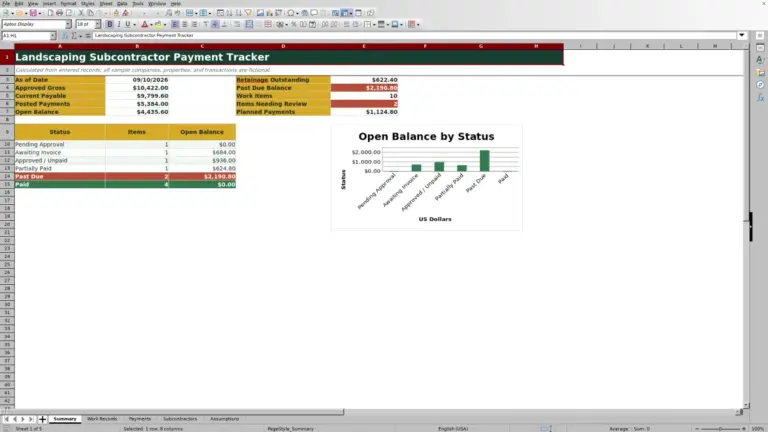The width and height of the screenshot is (768, 432).
Task: Click the Merge and Center Cells icon
Action: click(x=249, y=24)
